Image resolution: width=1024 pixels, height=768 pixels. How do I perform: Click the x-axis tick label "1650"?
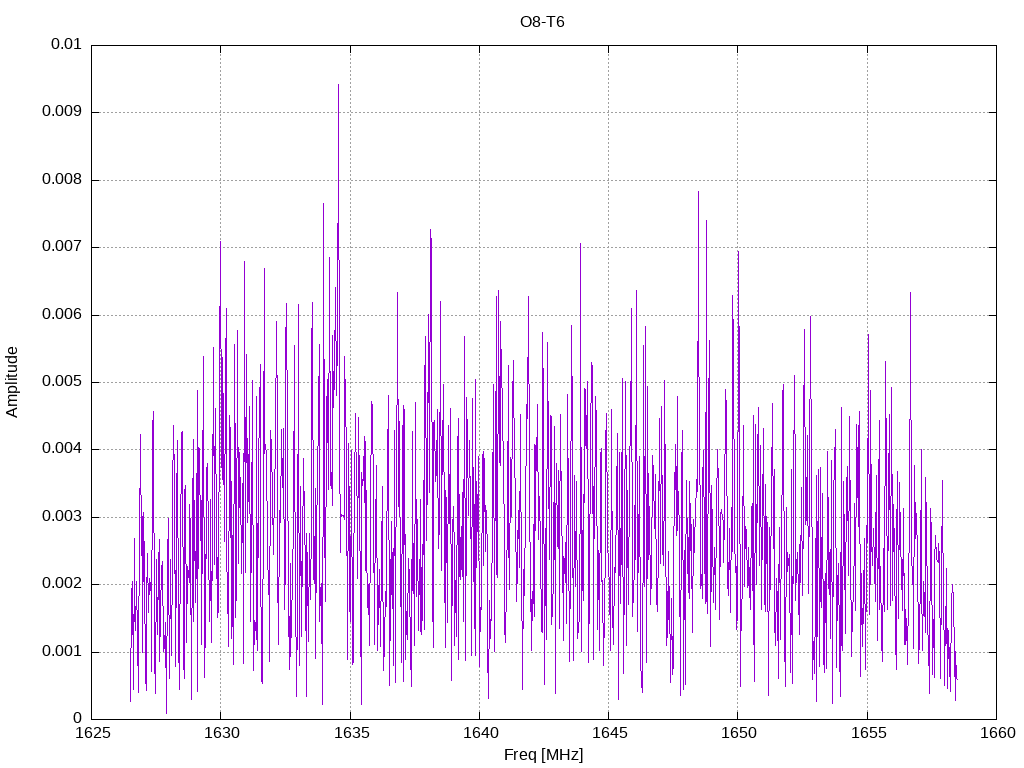pos(739,733)
